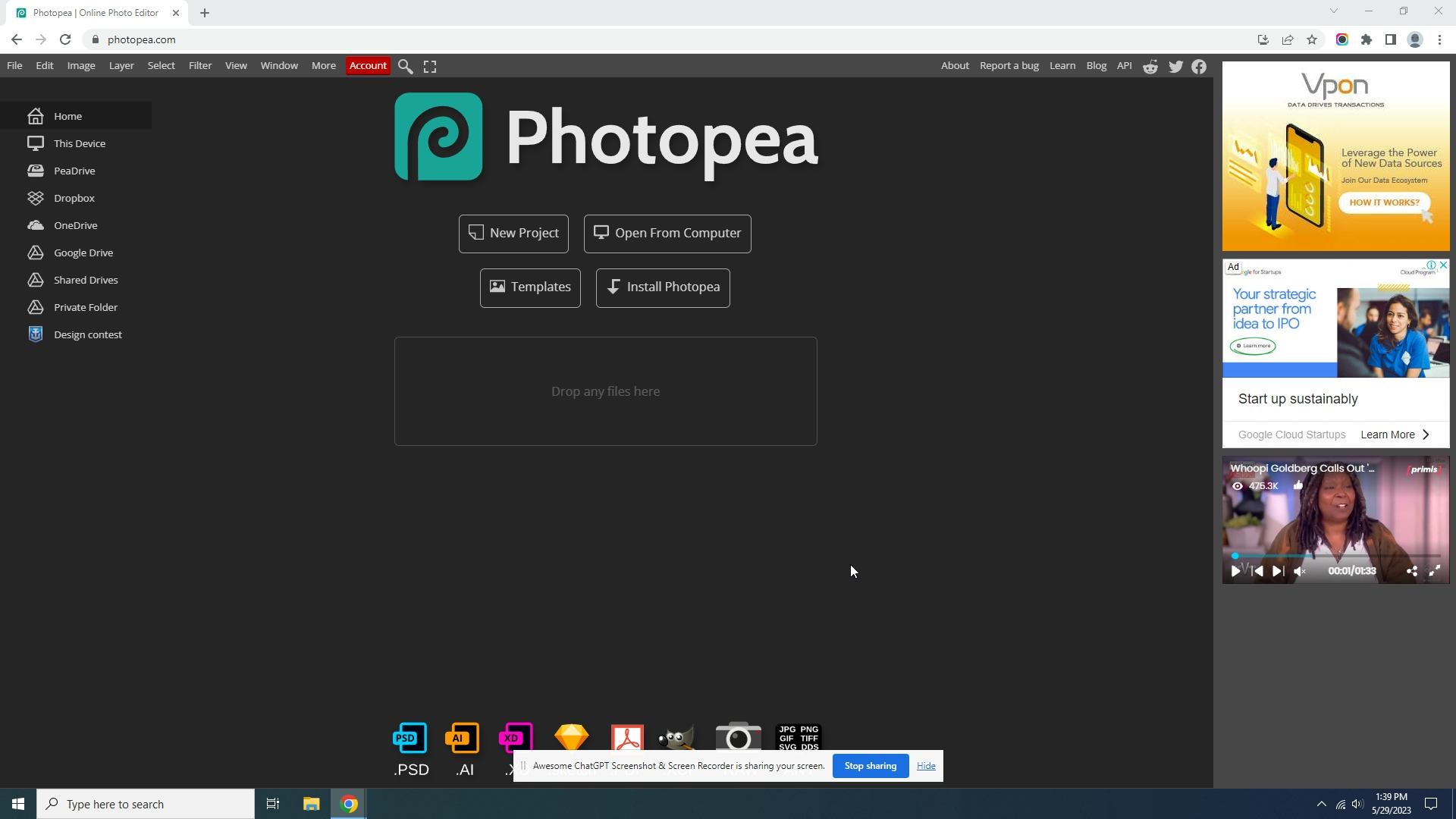The image size is (1456, 819).
Task: Expand the video ad to fullscreen
Action: (1435, 571)
